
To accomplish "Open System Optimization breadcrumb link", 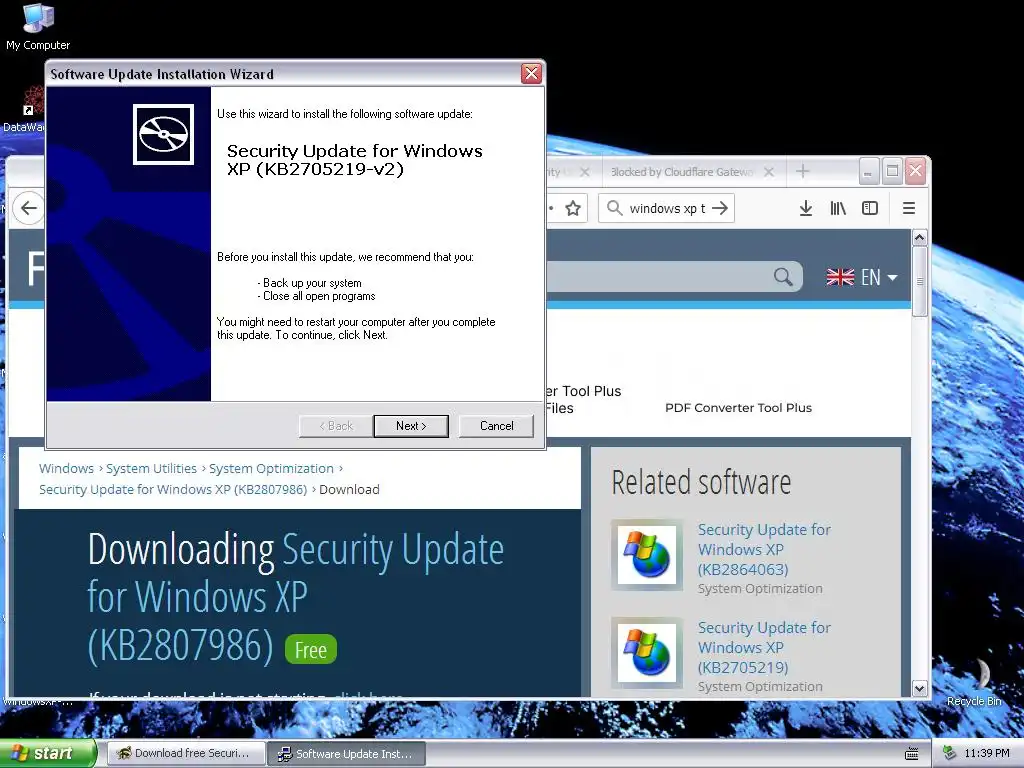I will (271, 468).
